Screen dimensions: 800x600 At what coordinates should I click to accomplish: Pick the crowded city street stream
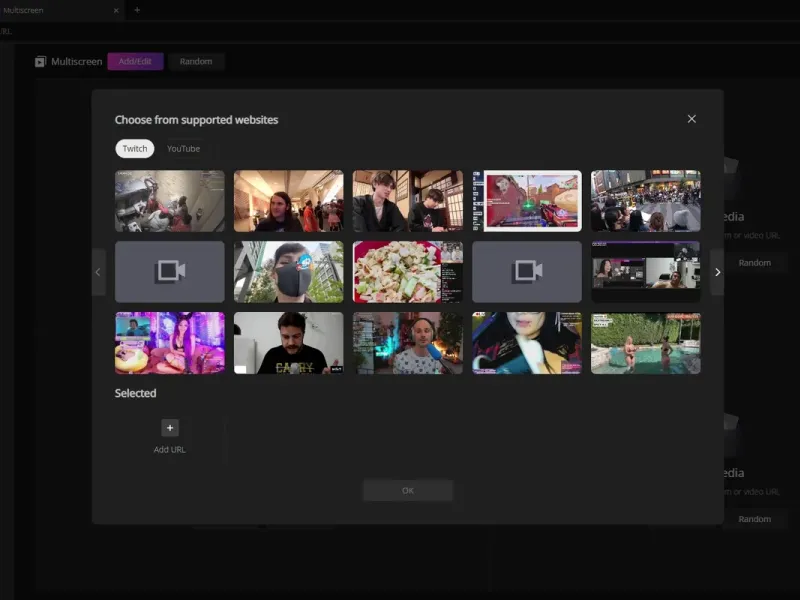pos(645,201)
